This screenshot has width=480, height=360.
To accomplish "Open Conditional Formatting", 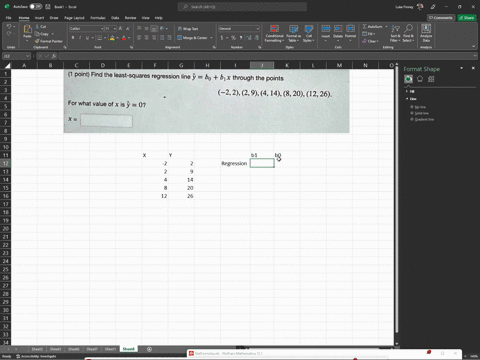I will tap(274, 33).
